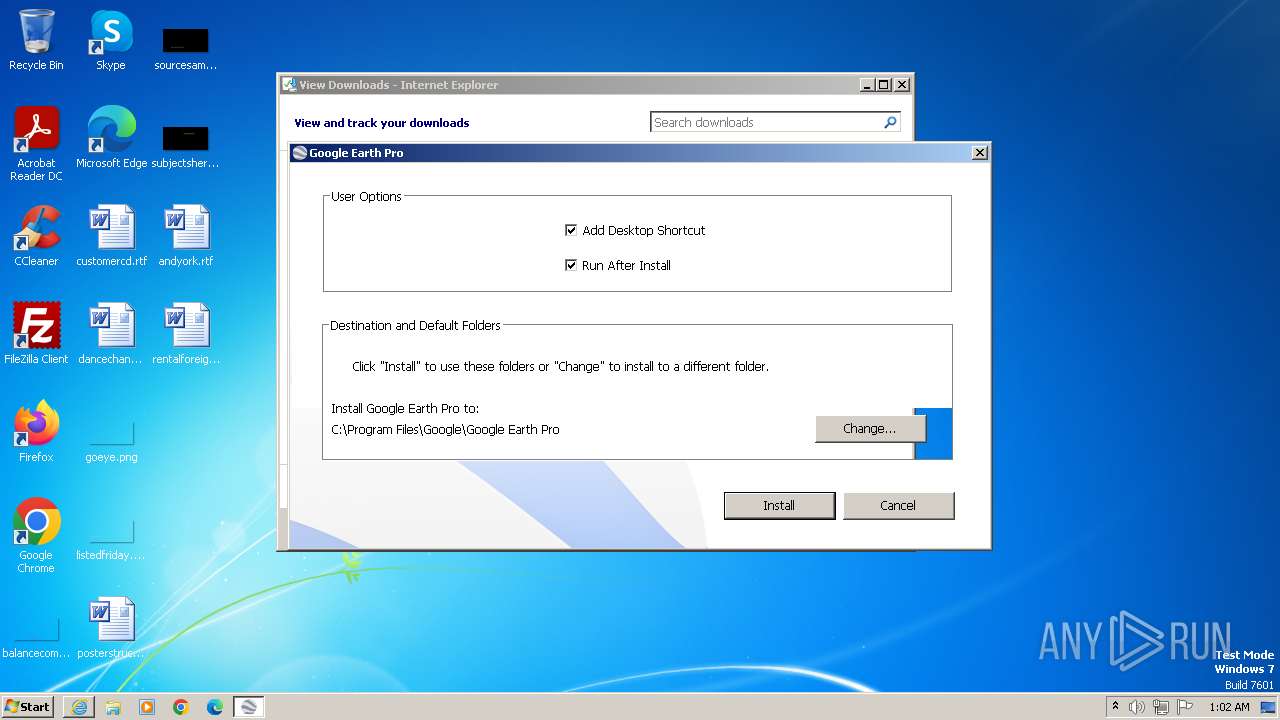Select Google Earth installer taskbar button
Screen dimensions: 1280x720
click(x=249, y=707)
